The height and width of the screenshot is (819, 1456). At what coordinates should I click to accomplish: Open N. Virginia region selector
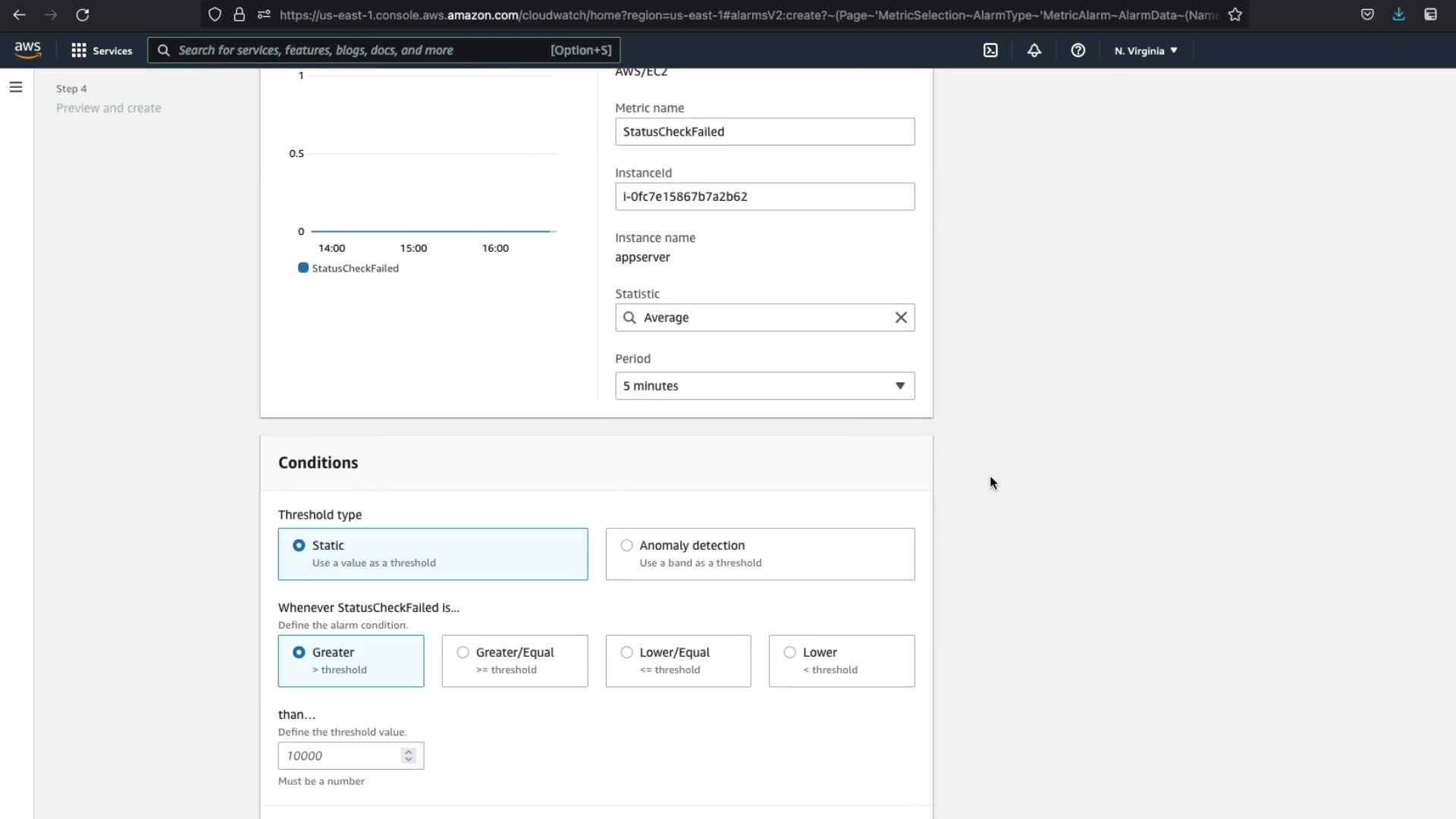pyautogui.click(x=1145, y=51)
